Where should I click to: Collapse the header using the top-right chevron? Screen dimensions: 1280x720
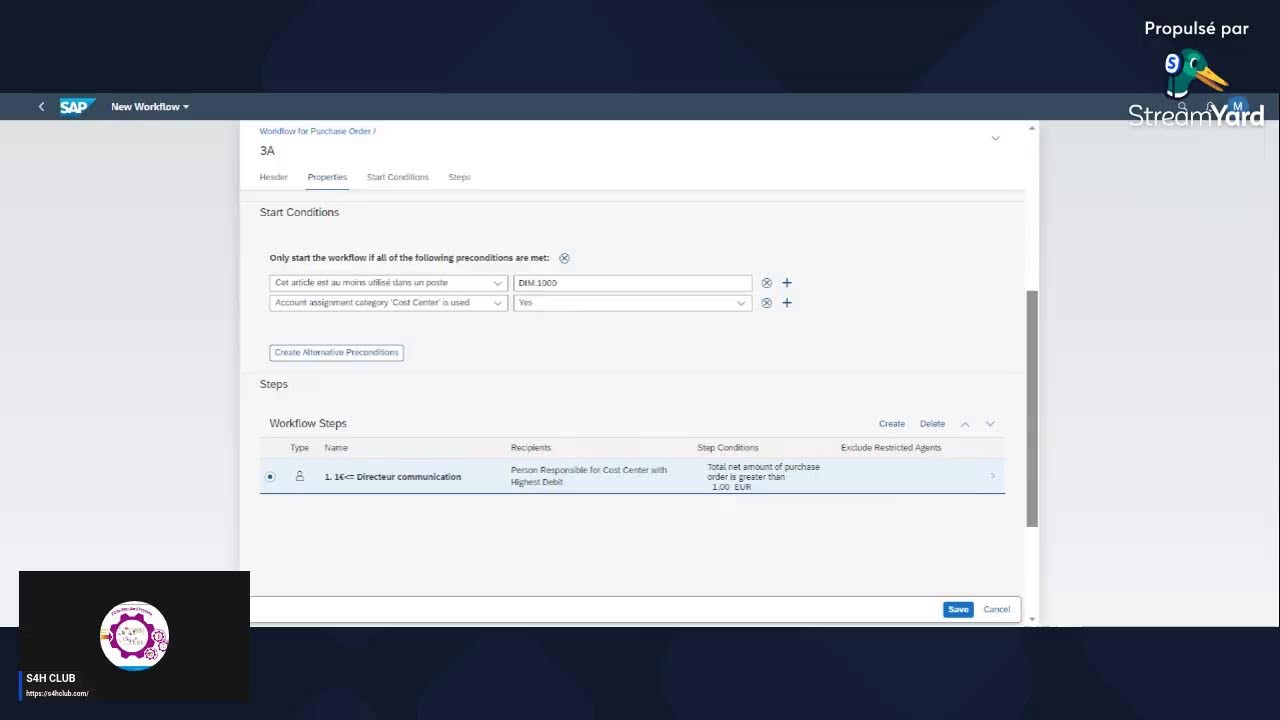tap(995, 138)
